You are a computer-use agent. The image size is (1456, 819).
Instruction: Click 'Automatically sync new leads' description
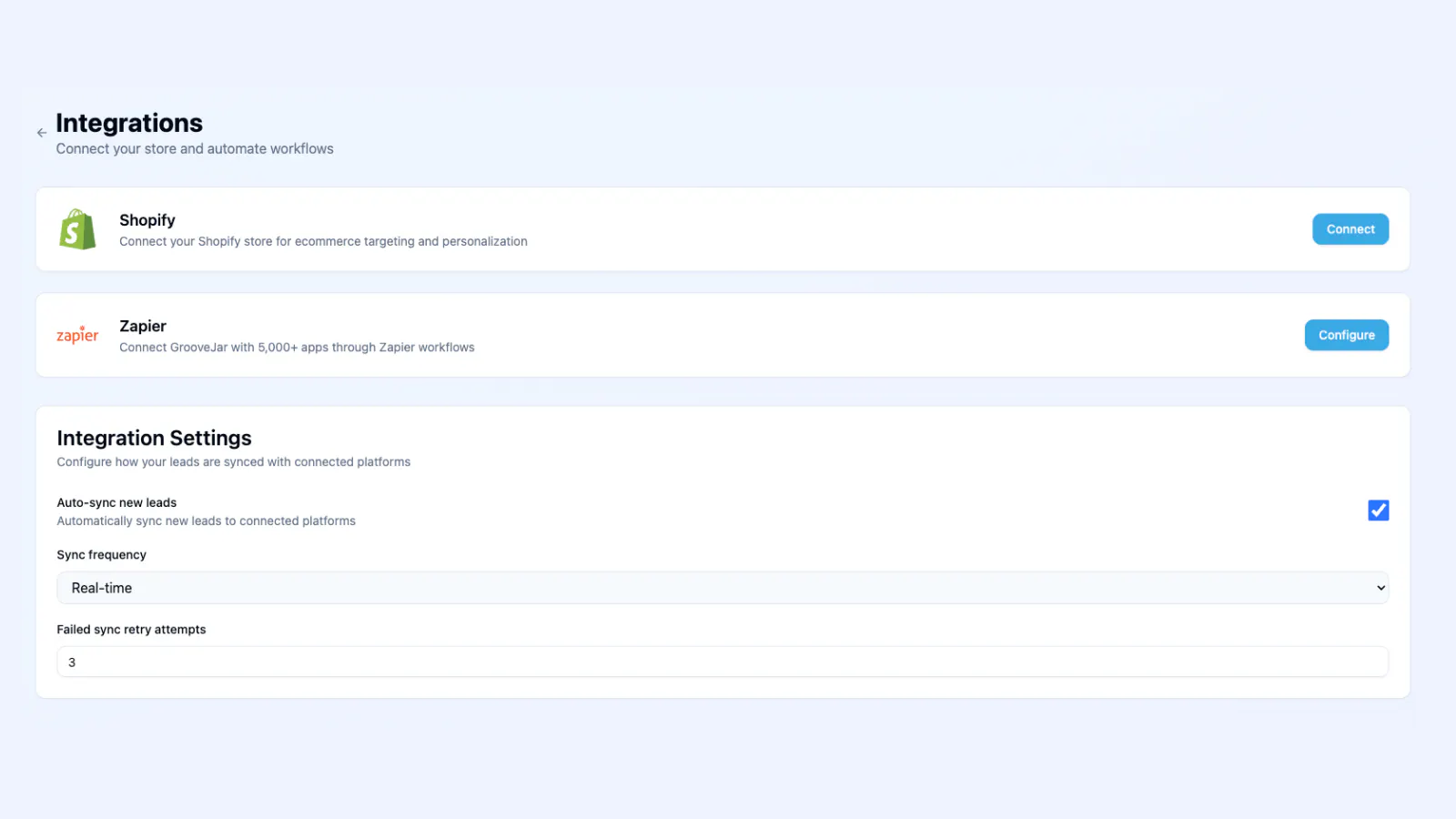click(207, 521)
